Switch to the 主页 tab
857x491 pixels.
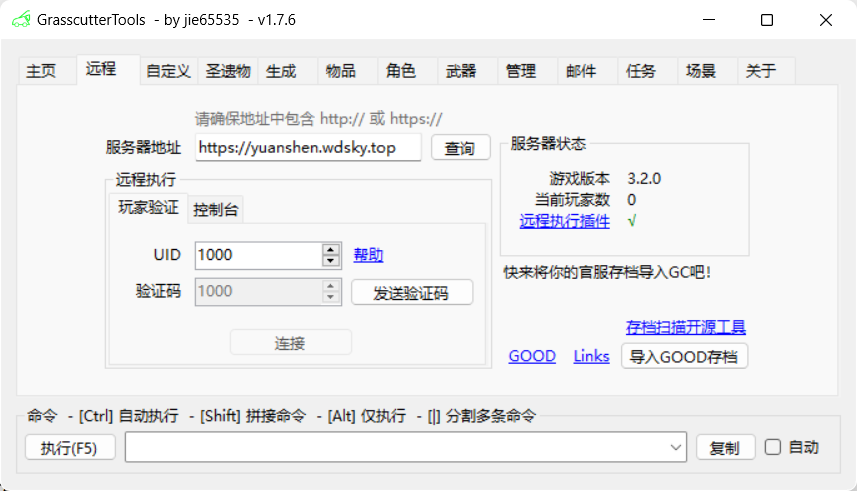click(x=41, y=71)
